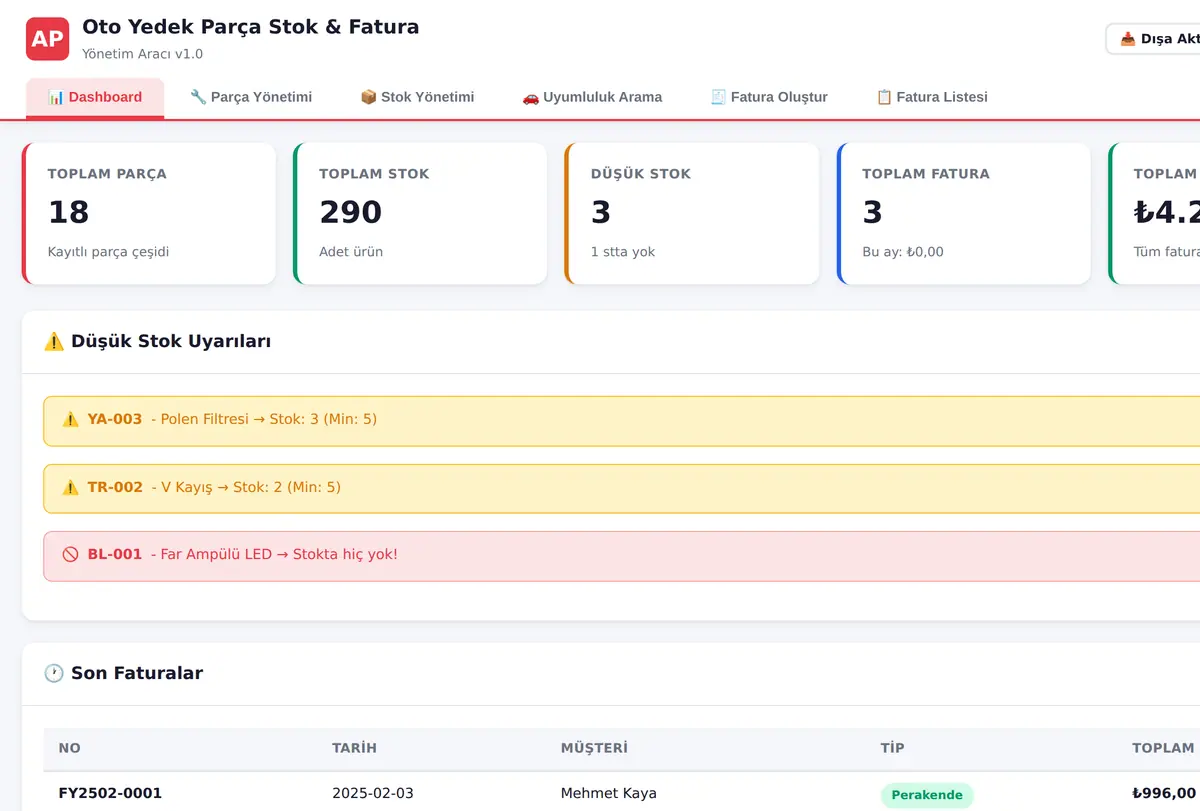This screenshot has height=811, width=1200.
Task: Open the Fatura Oluştur tab
Action: (x=769, y=98)
